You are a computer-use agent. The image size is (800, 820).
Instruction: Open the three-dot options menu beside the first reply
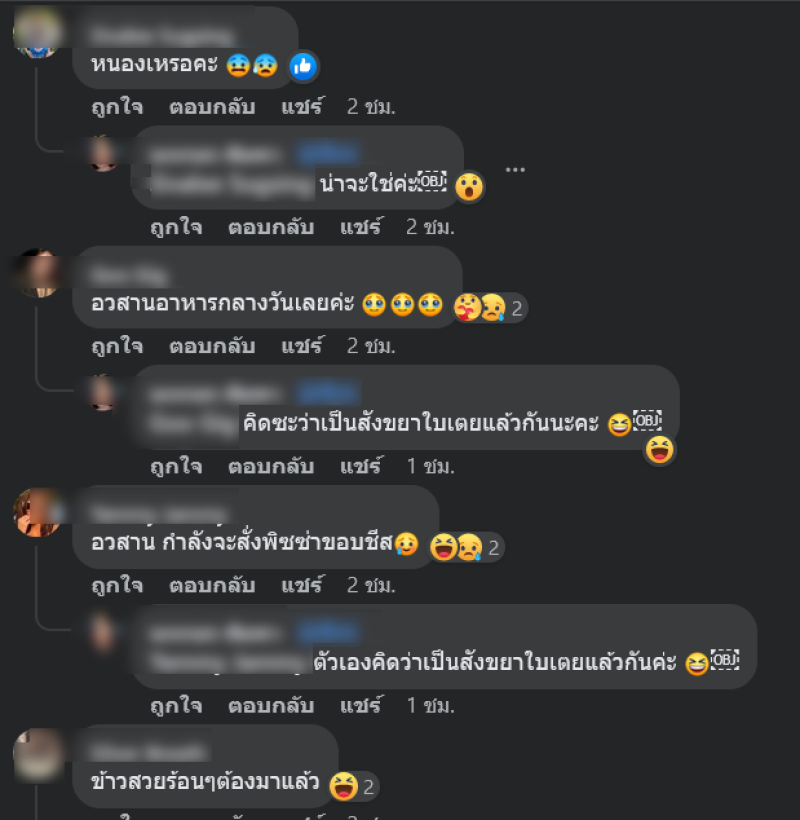[515, 169]
